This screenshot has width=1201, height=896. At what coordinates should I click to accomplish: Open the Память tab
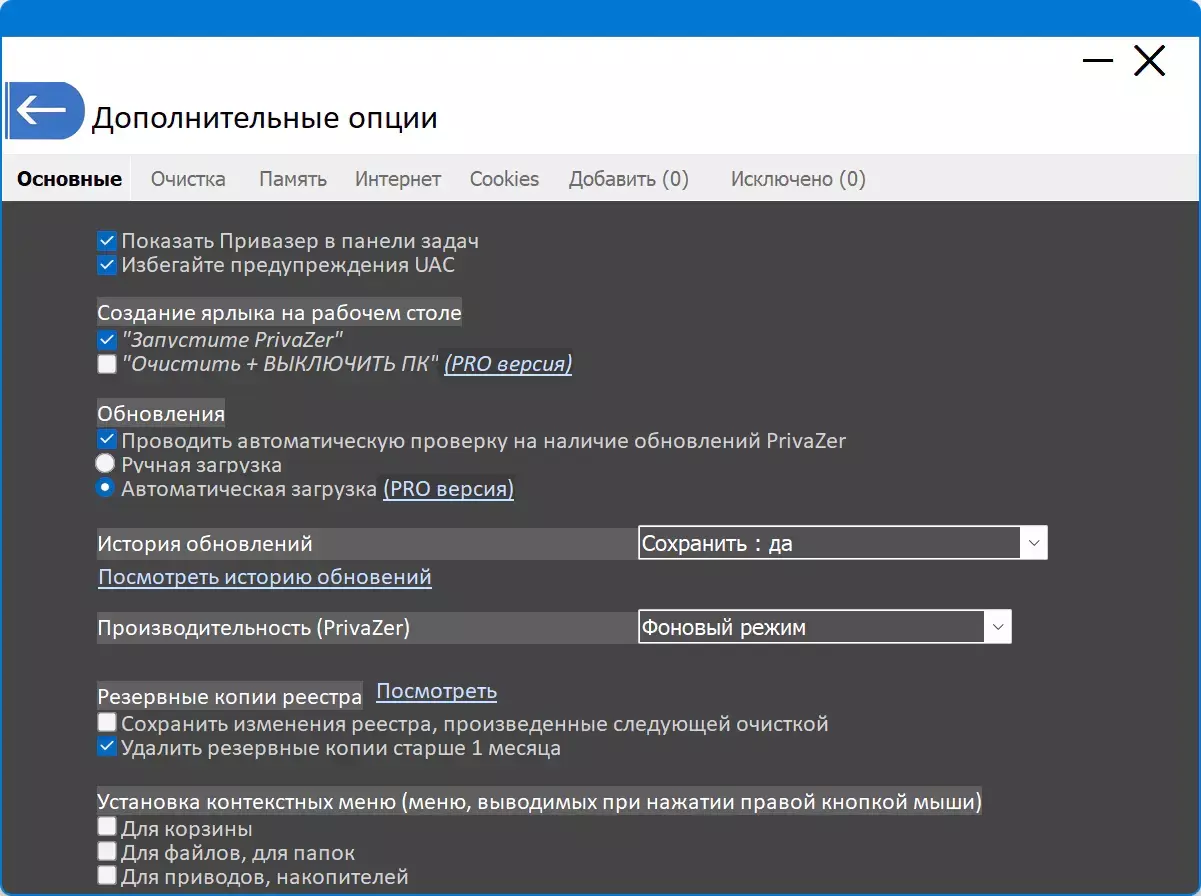click(292, 178)
